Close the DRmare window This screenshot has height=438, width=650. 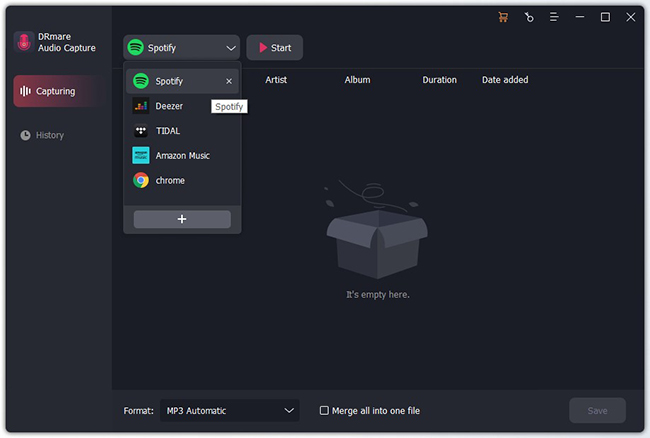[x=631, y=17]
